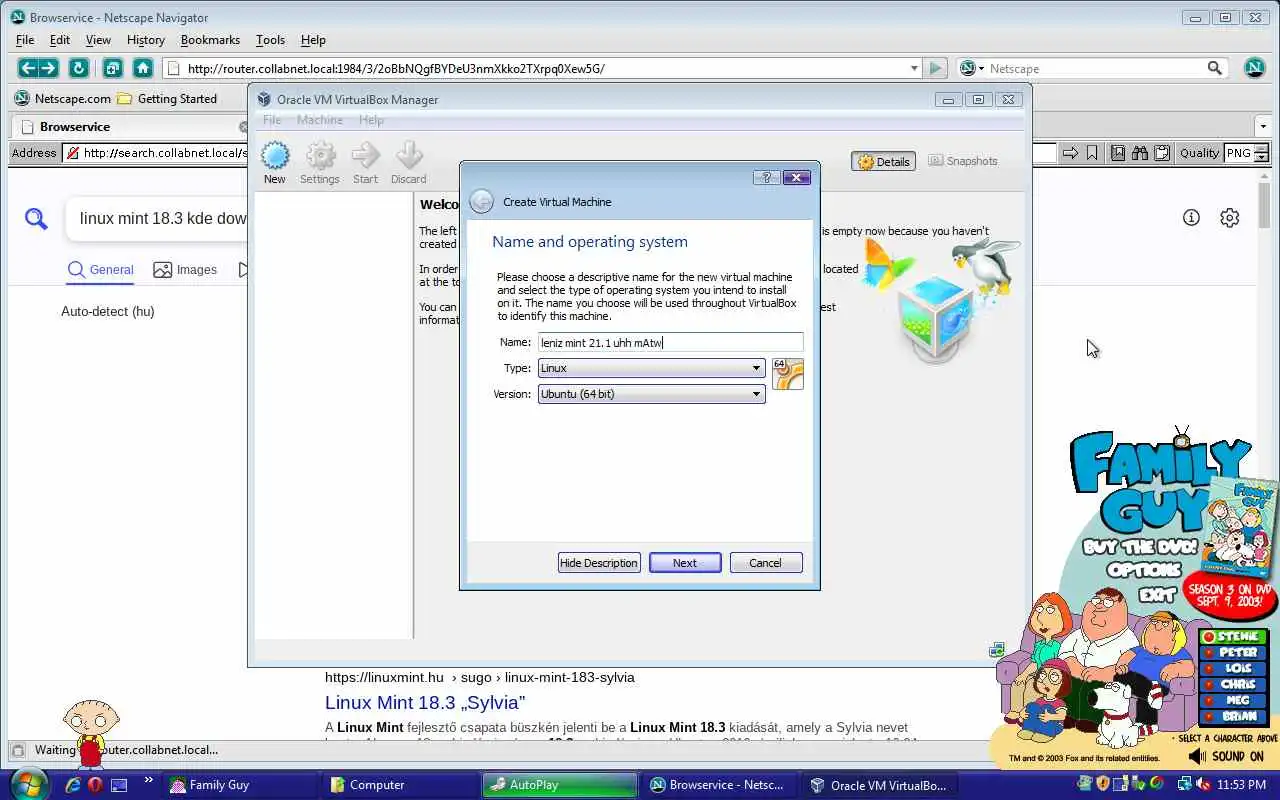Select PETER character in Family Guy list
Viewport: 1280px width, 800px height.
1234,653
